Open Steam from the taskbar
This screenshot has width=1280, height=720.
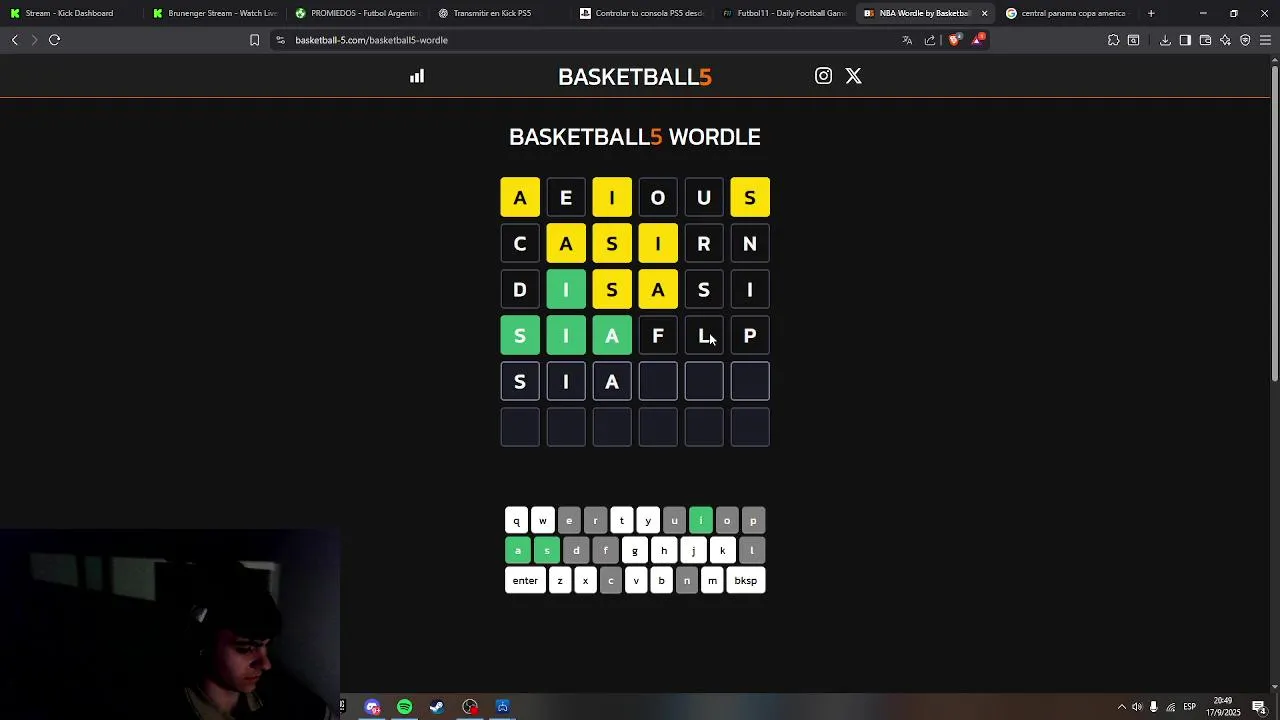coord(437,707)
